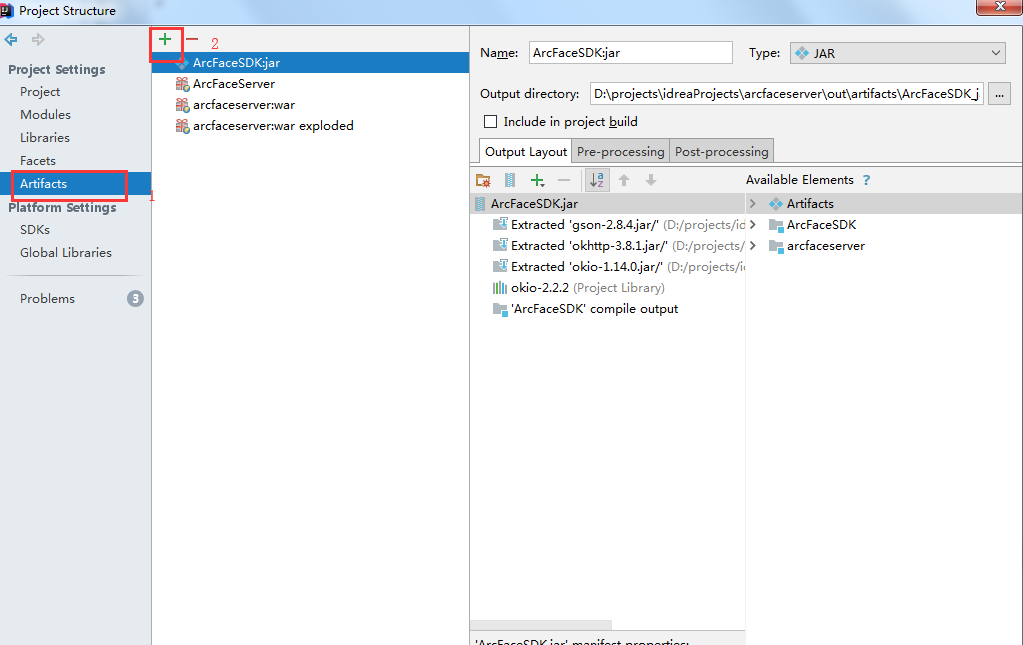
Task: Click 'ArcFaceSDK' compile output folder icon
Action: [500, 309]
